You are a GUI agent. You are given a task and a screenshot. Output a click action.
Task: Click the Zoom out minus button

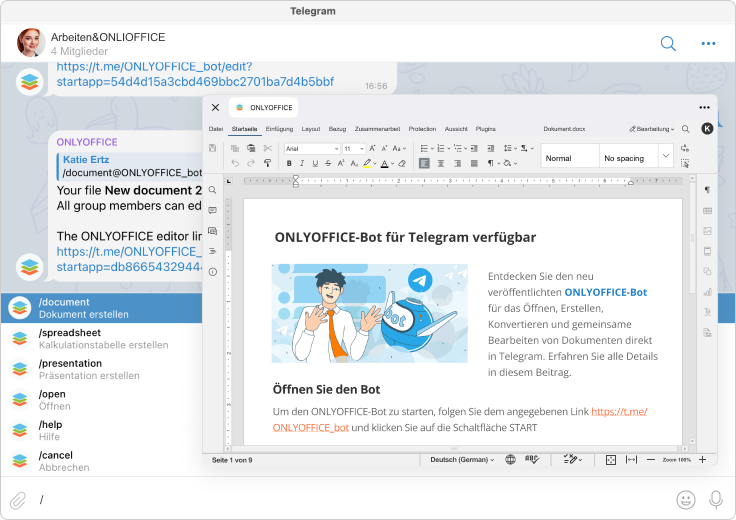coord(651,459)
